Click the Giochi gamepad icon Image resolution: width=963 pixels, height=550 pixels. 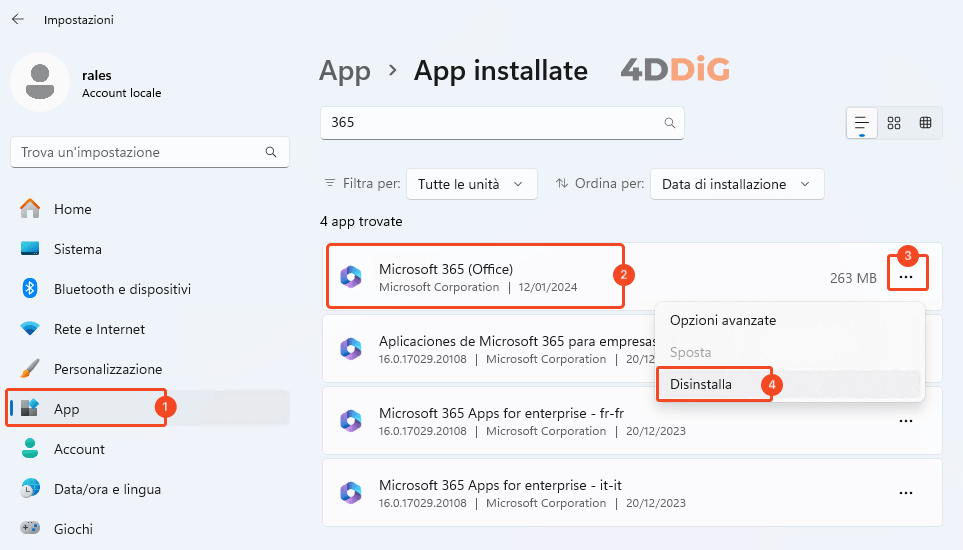30,528
